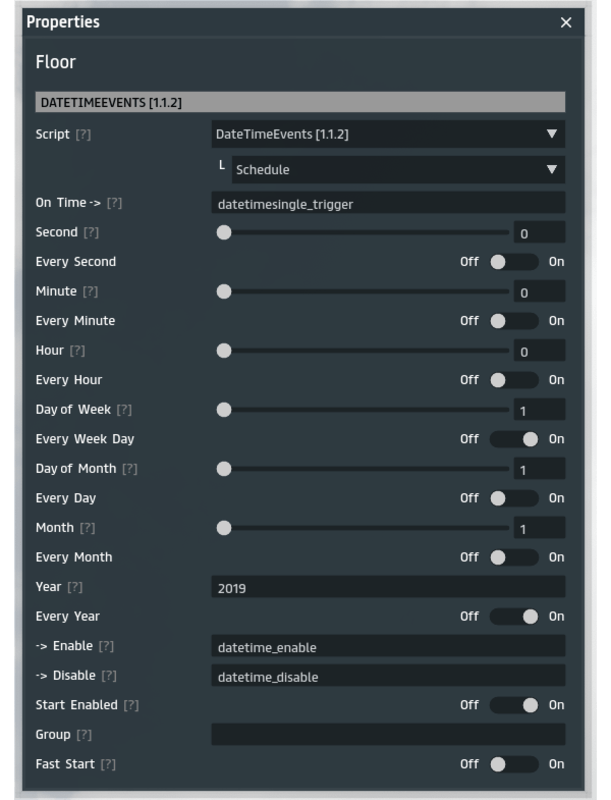This screenshot has height=800, width=611.
Task: Click the Hour slider handle
Action: [224, 351]
